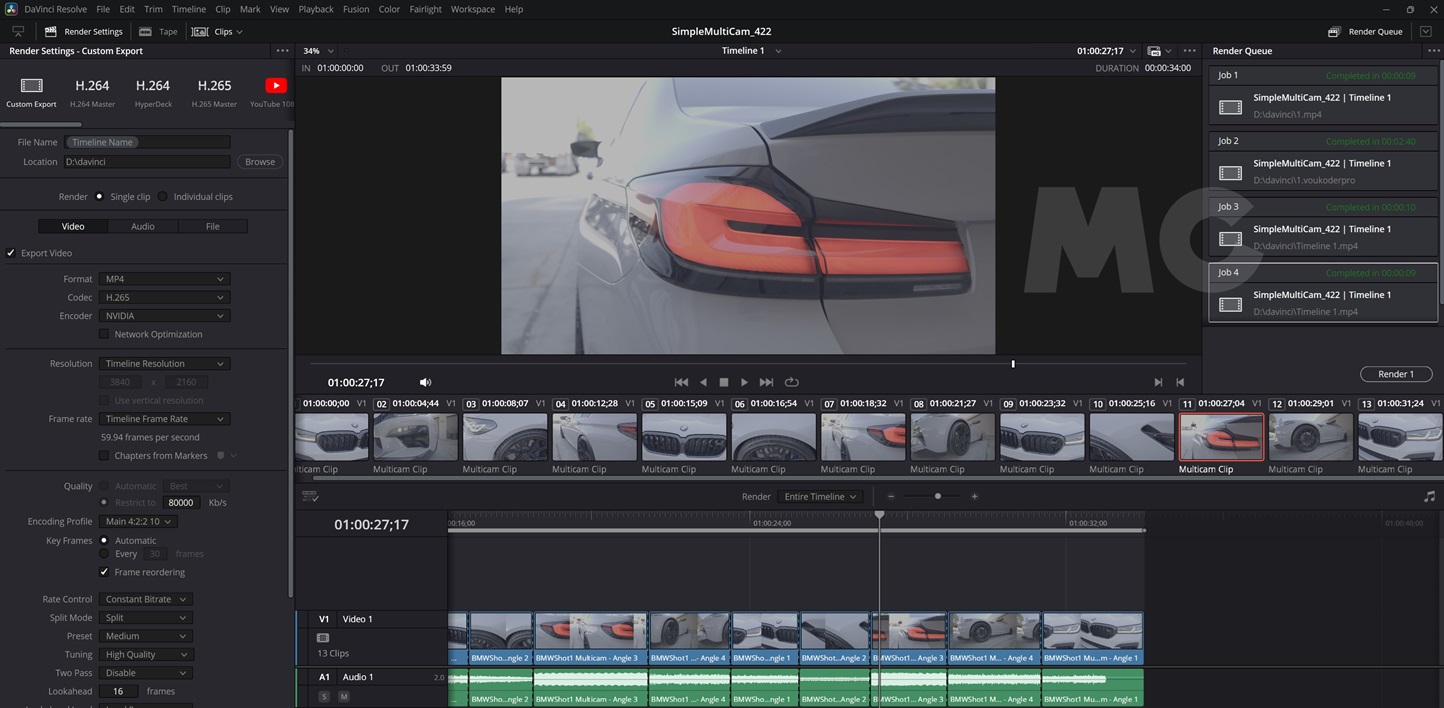Image resolution: width=1444 pixels, height=708 pixels.
Task: Jump to first frame with skip-back icon
Action: click(681, 382)
